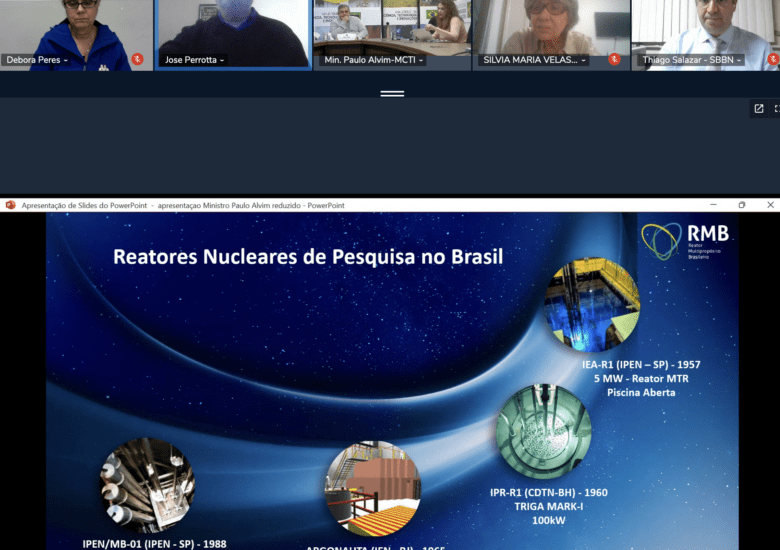This screenshot has width=780, height=550.
Task: Click the Piscina Aberta text
Action: [x=641, y=392]
